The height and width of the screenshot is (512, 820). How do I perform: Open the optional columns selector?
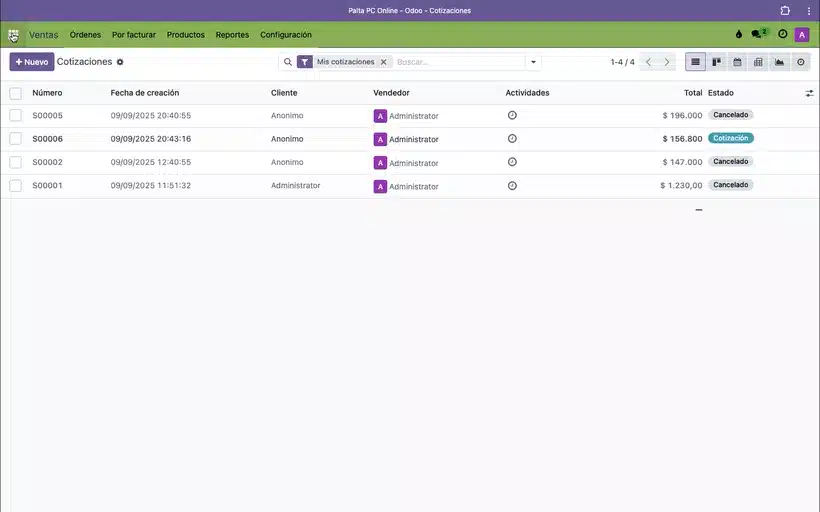pos(809,93)
